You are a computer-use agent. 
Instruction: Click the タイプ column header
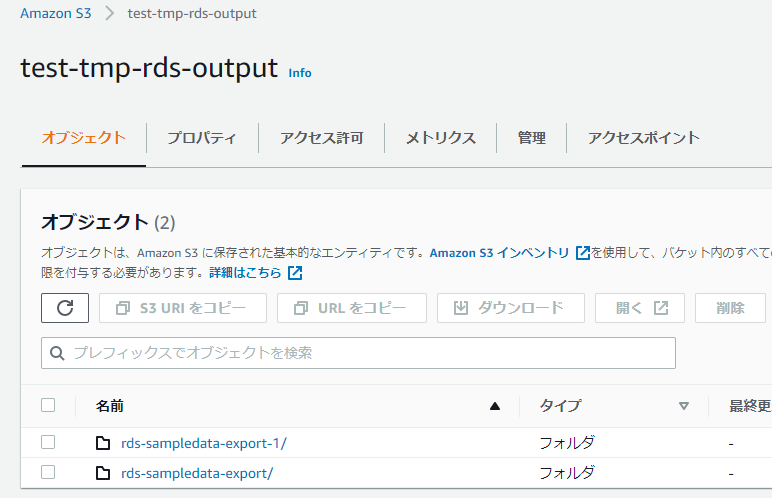[x=560, y=406]
